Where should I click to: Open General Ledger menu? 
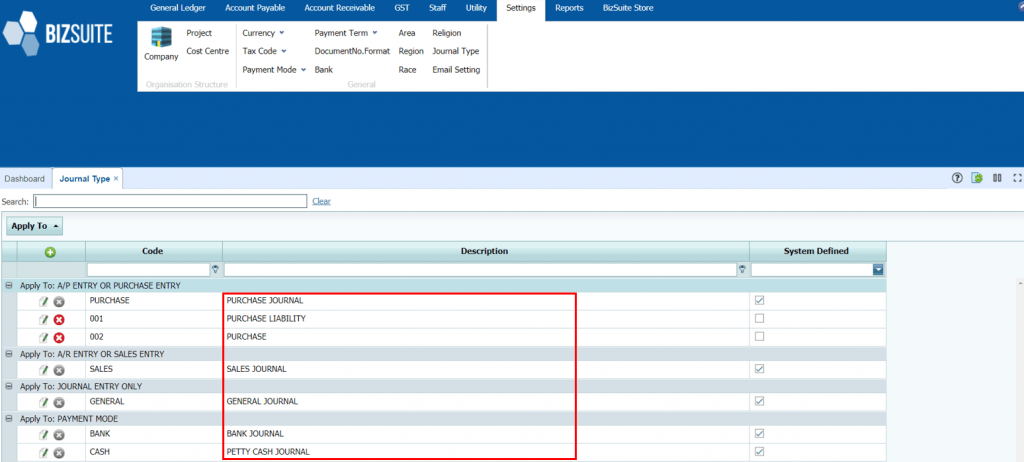[x=178, y=8]
